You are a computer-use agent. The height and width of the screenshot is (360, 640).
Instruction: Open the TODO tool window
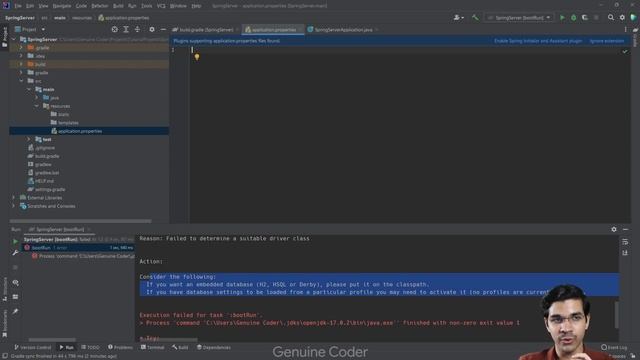(x=90, y=347)
